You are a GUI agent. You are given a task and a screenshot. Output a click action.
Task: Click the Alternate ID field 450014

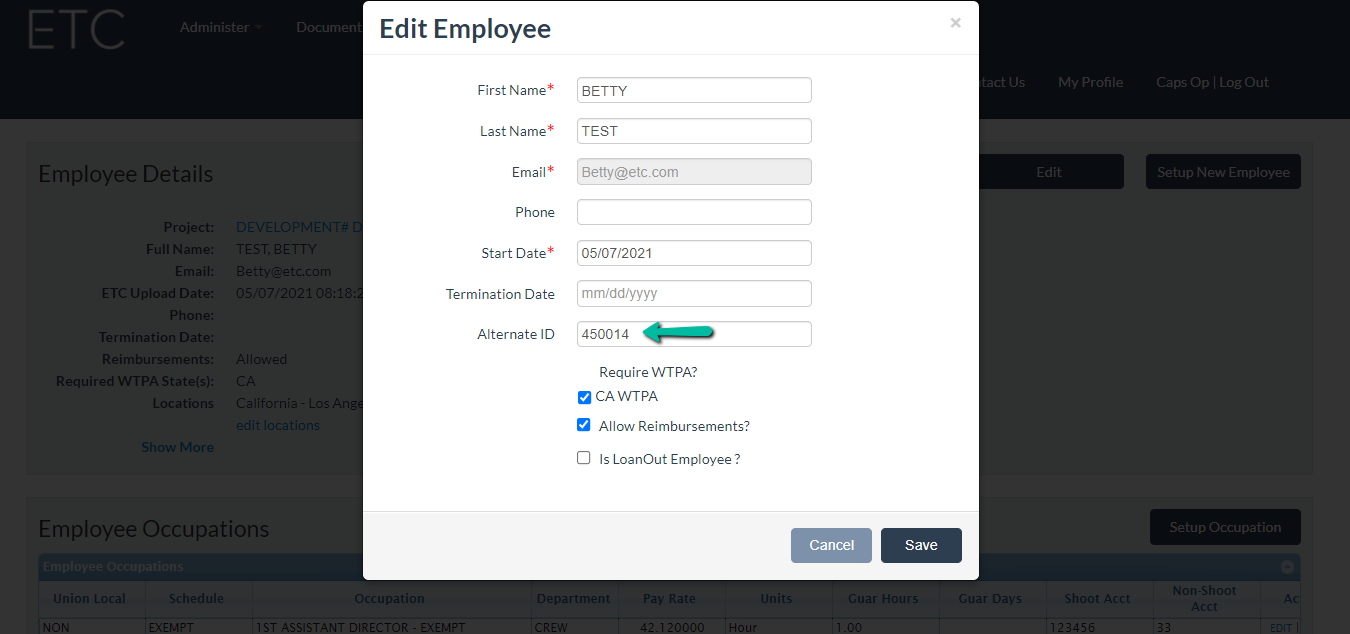[x=694, y=334]
